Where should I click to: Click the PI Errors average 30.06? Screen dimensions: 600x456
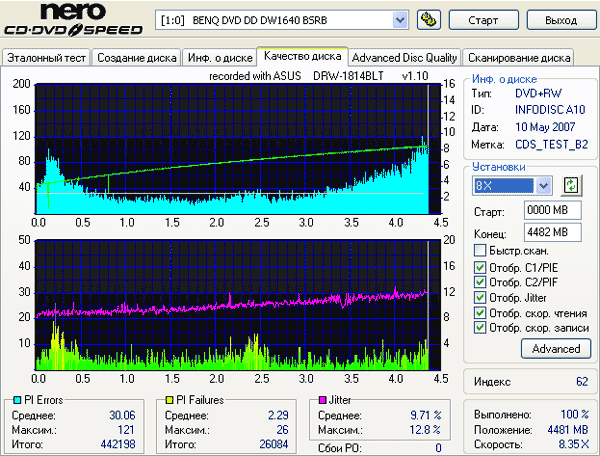tap(122, 415)
